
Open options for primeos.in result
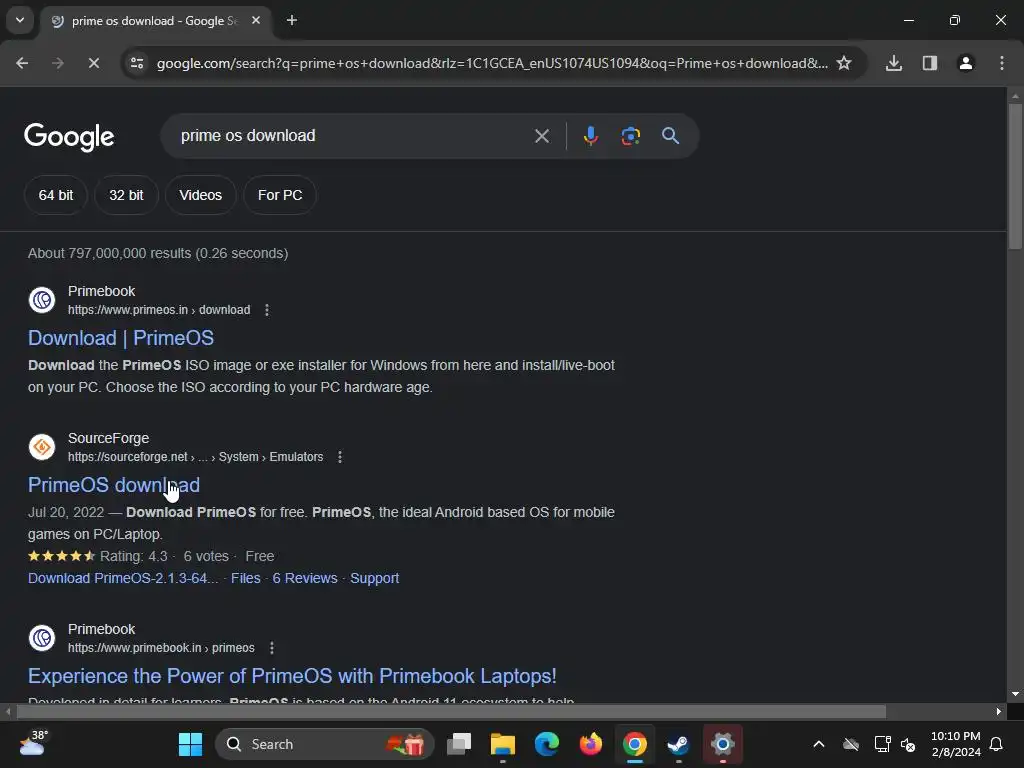(266, 310)
